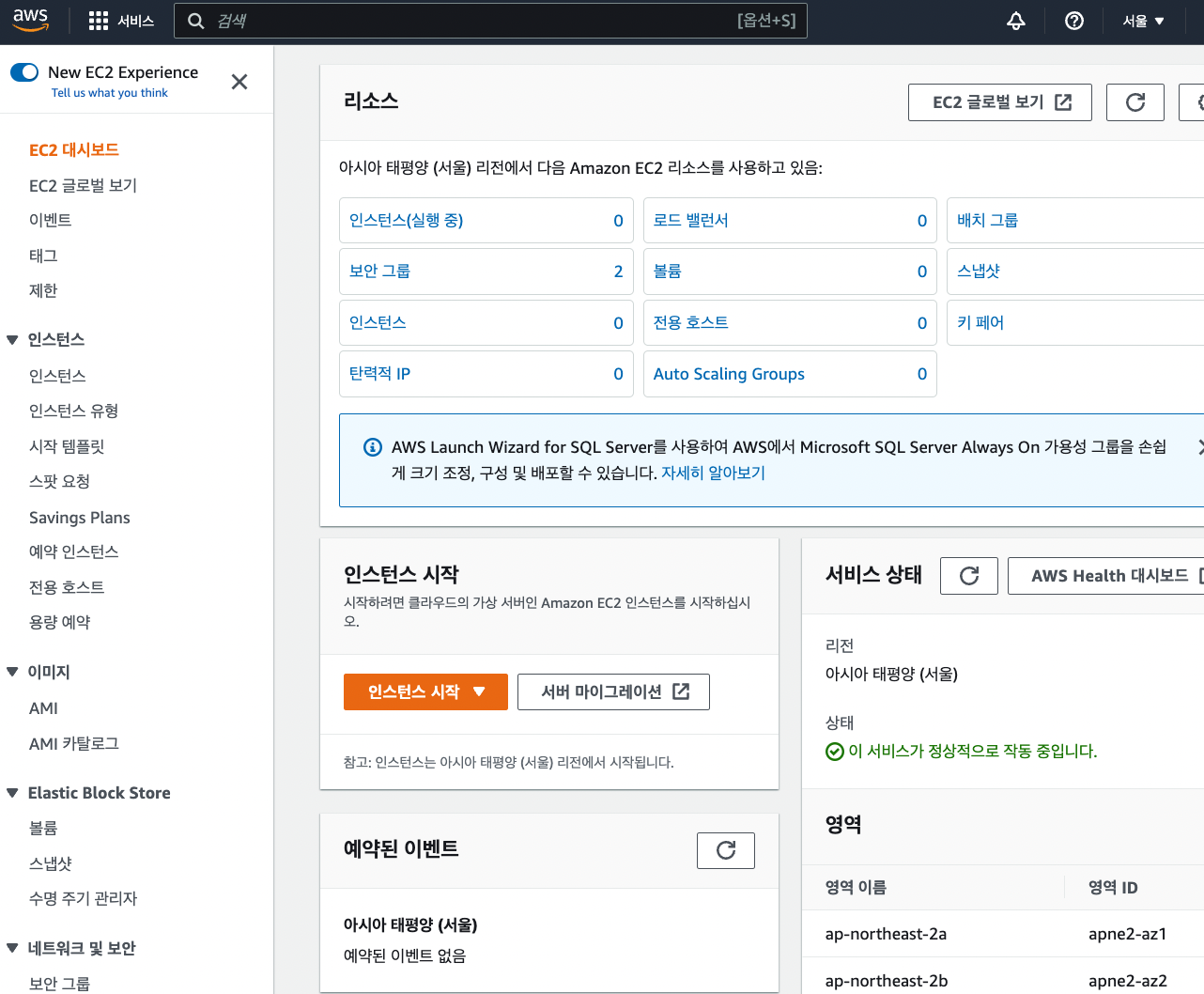Select the apne2-az2 zone ID text
This screenshot has height=994, width=1204.
(x=1127, y=981)
